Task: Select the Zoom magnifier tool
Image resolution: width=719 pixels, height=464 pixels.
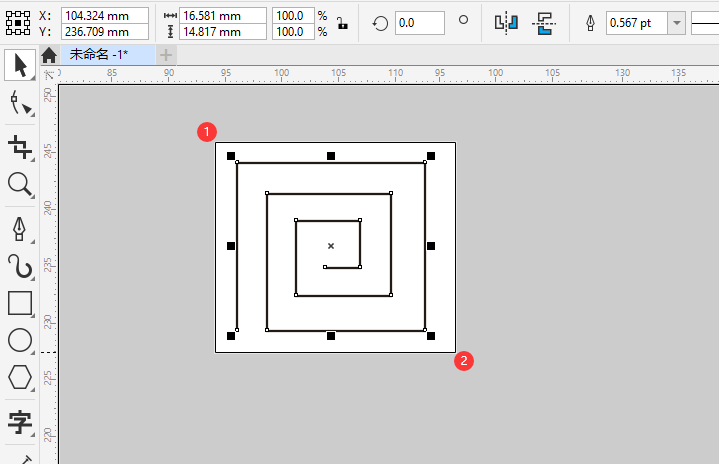Action: (20, 185)
